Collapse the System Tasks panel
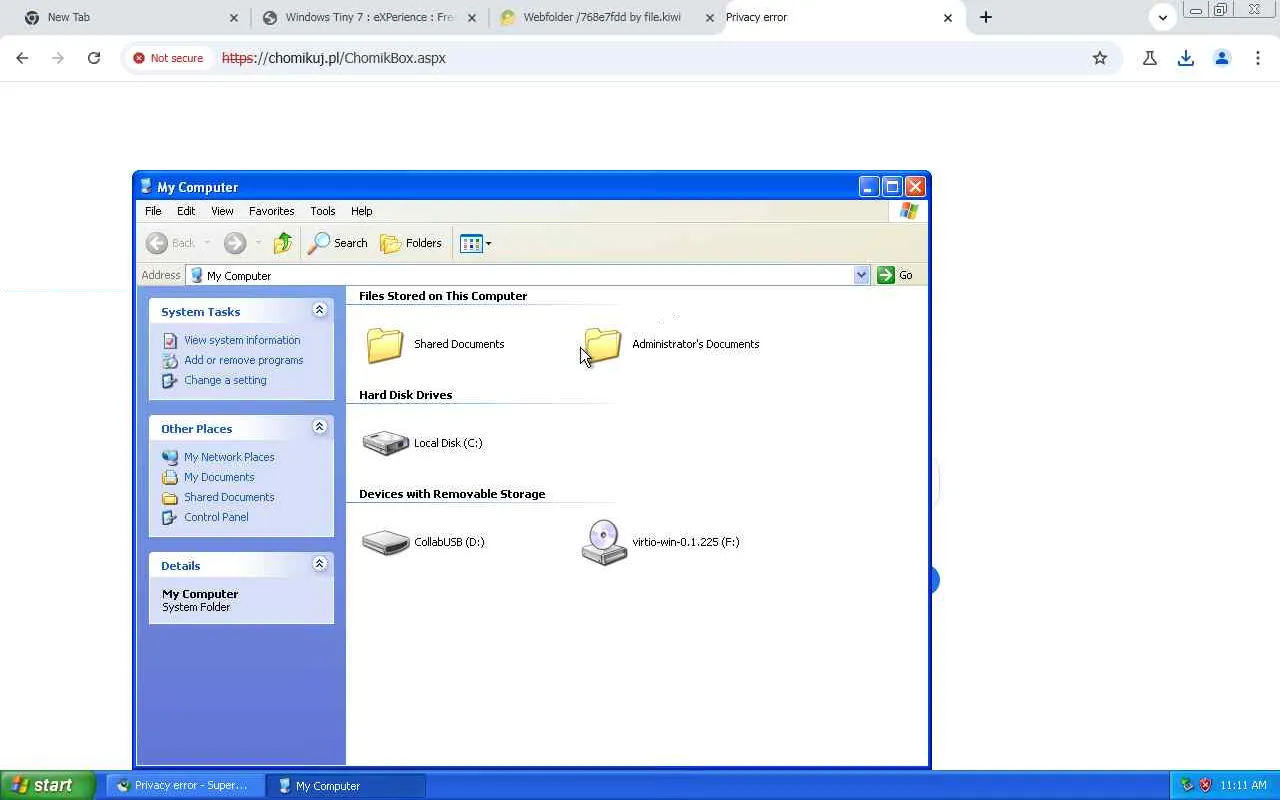This screenshot has width=1280, height=800. [320, 310]
